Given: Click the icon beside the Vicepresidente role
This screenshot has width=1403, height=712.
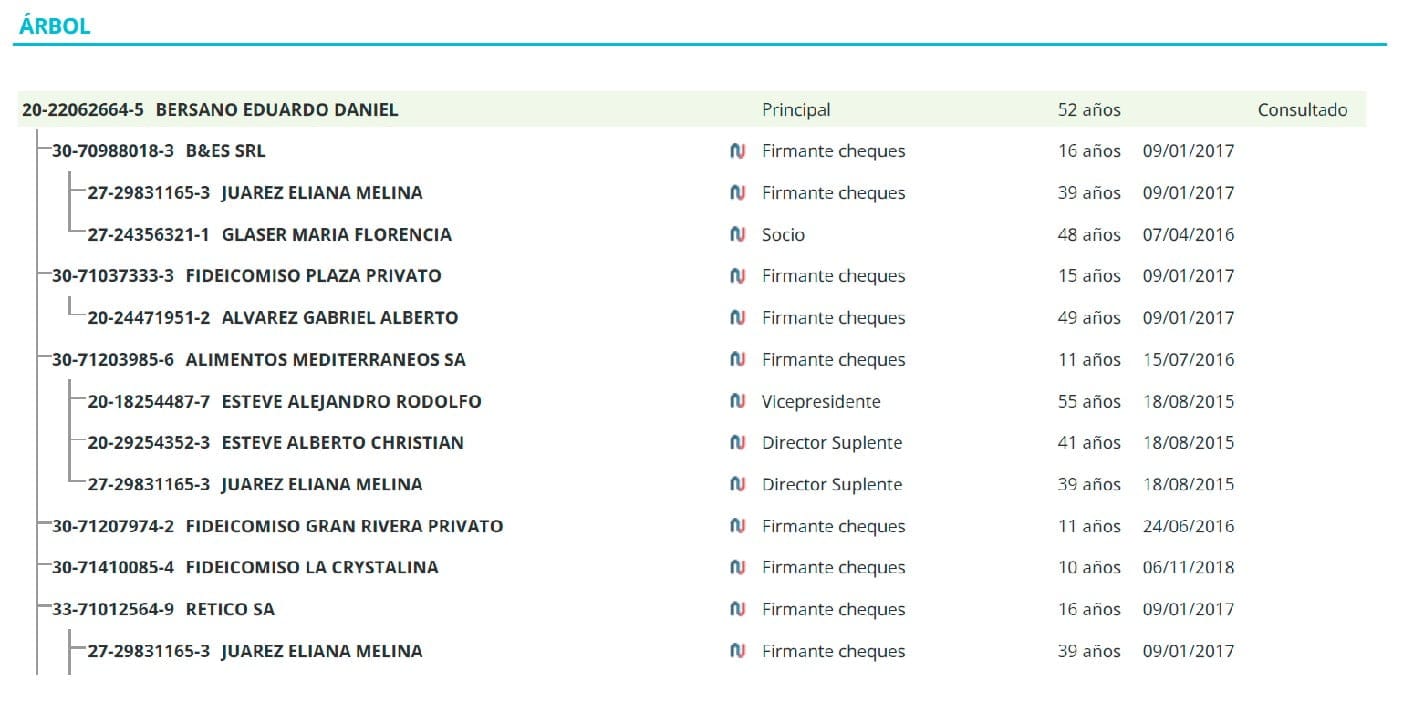Looking at the screenshot, I should [x=737, y=402].
